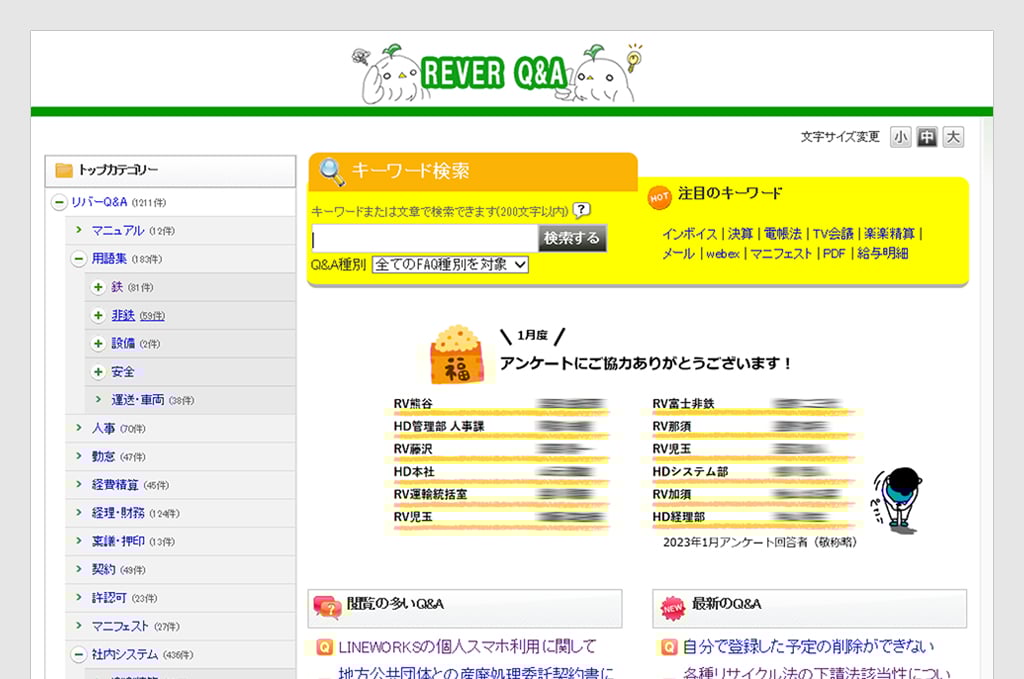
Task: Set font size to small (小)
Action: 901,137
